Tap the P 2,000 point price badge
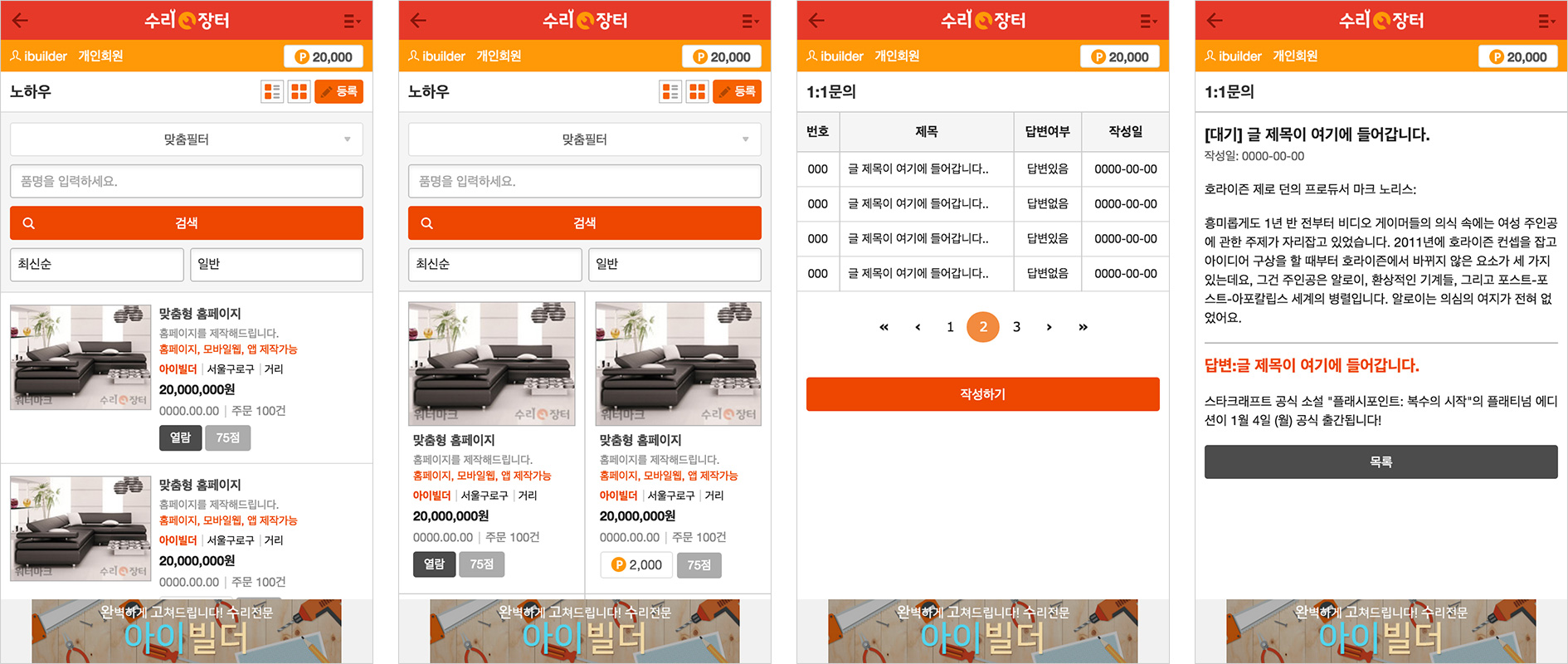This screenshot has width=1568, height=664. tap(636, 565)
